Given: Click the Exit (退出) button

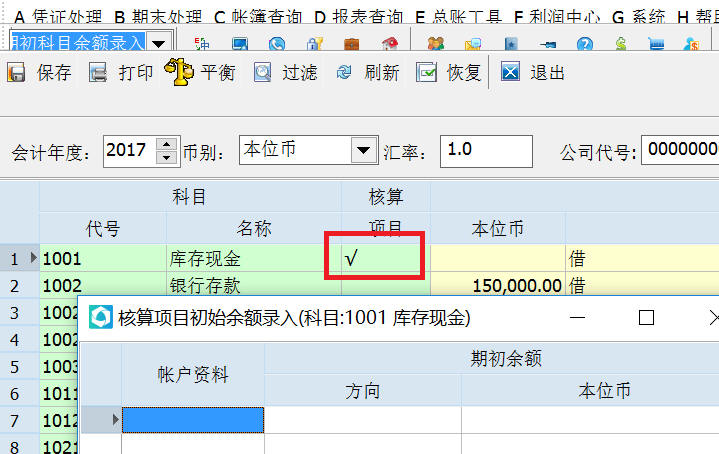Looking at the screenshot, I should tap(532, 72).
